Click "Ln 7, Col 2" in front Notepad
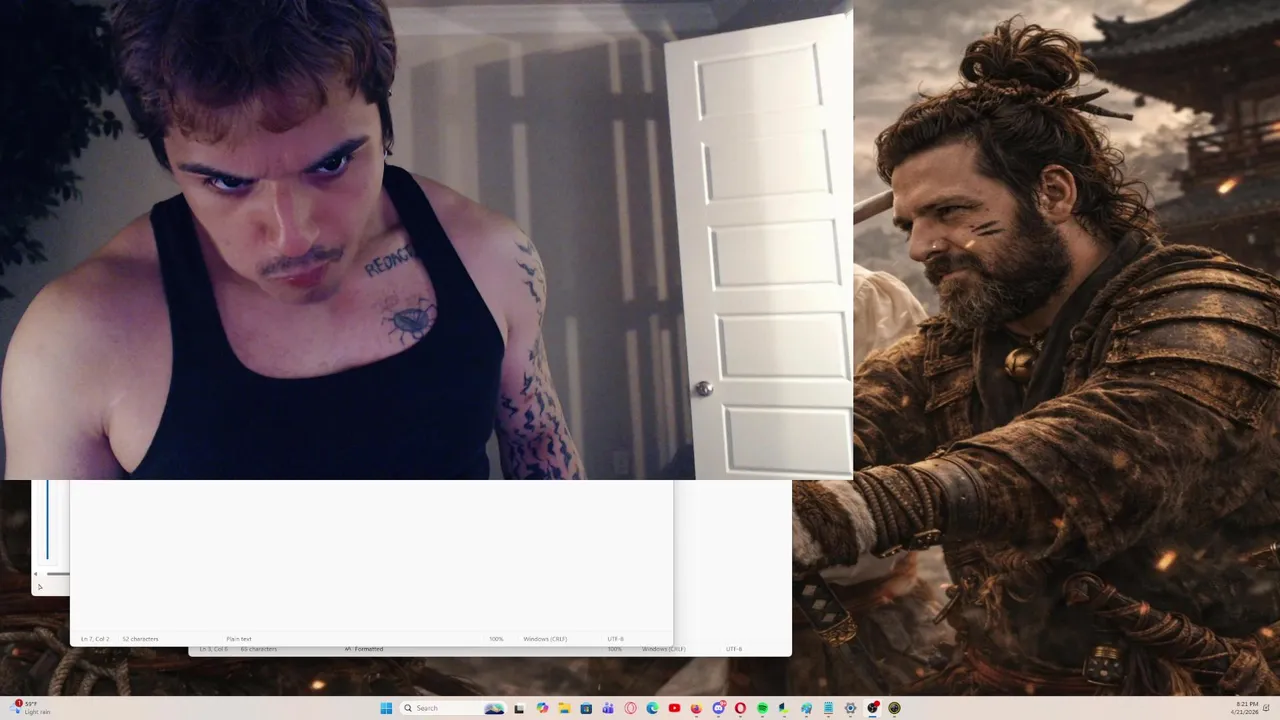 click(95, 639)
